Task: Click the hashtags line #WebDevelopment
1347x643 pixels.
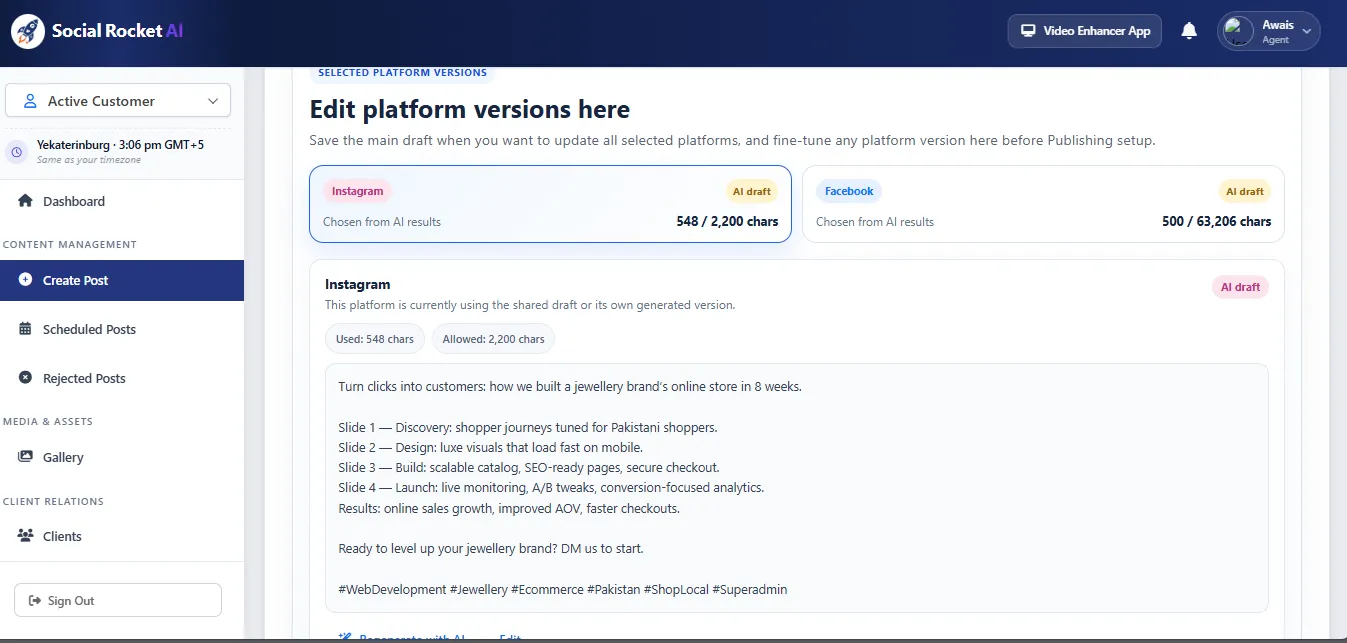Action: click(x=563, y=589)
